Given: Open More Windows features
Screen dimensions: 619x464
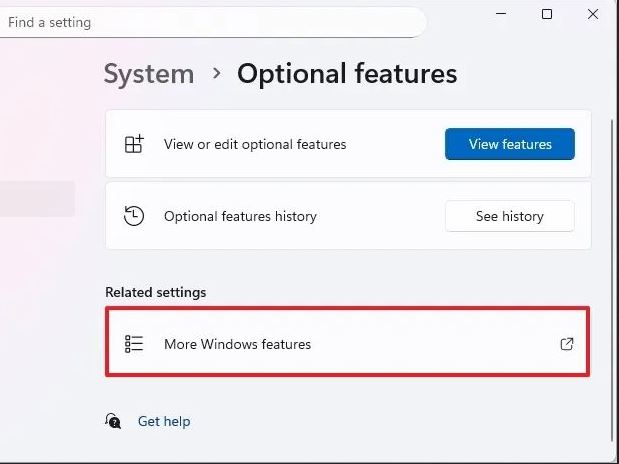Looking at the screenshot, I should coord(237,344).
